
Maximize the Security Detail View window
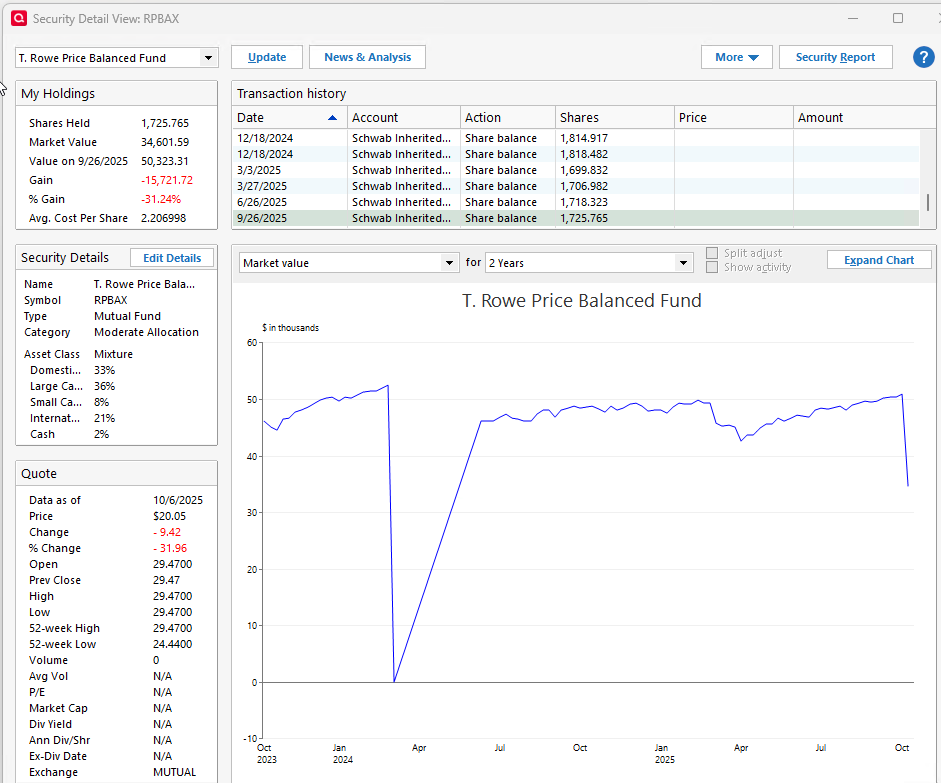pos(897,18)
